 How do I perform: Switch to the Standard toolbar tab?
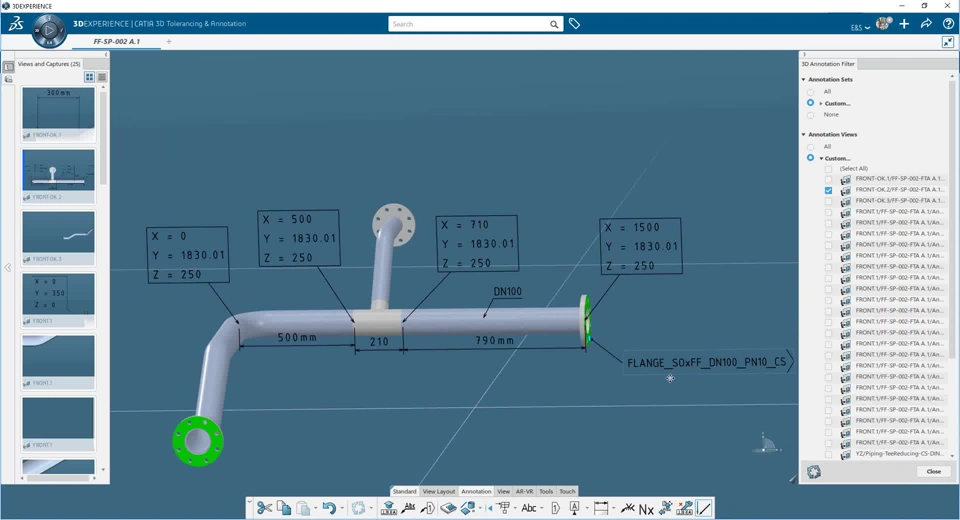405,491
